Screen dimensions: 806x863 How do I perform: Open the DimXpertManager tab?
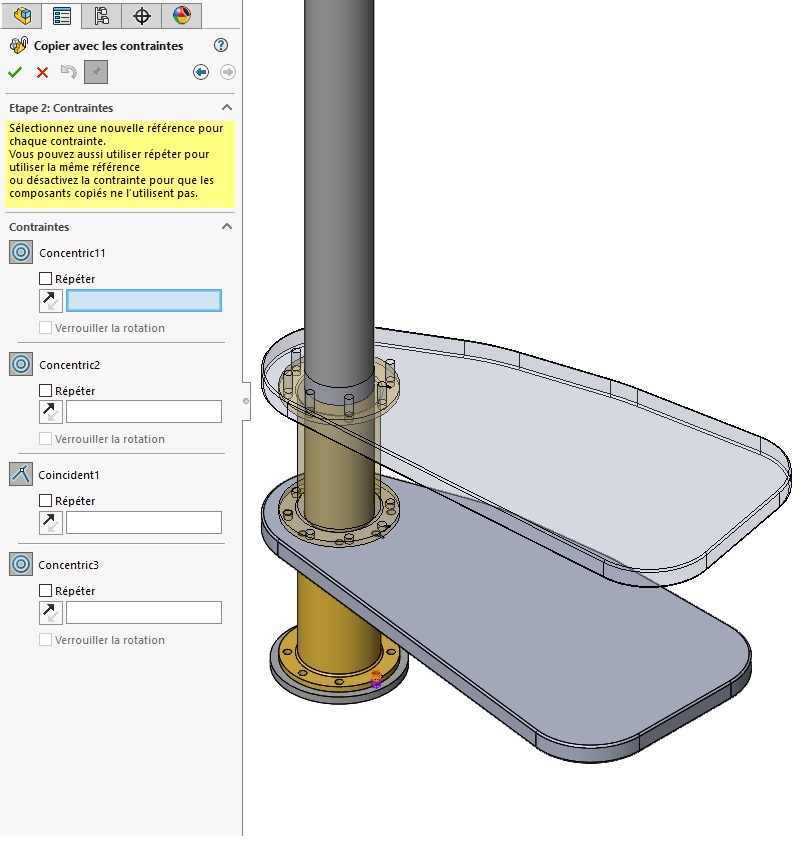142,15
